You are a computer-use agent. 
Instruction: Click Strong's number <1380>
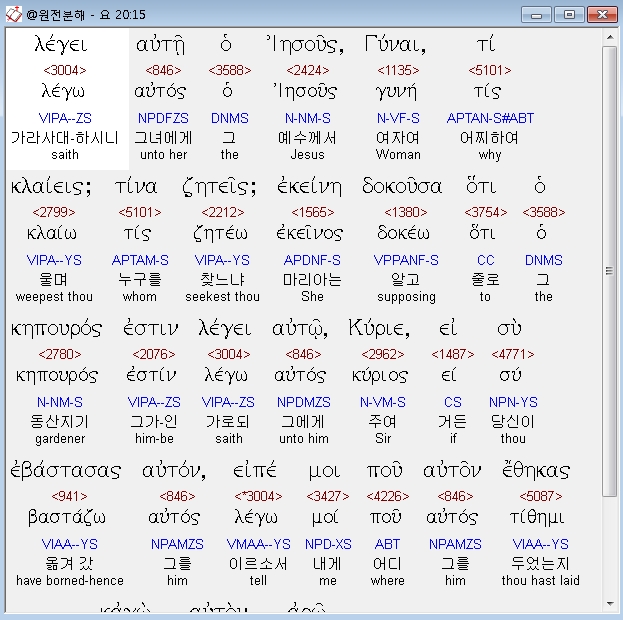point(405,212)
